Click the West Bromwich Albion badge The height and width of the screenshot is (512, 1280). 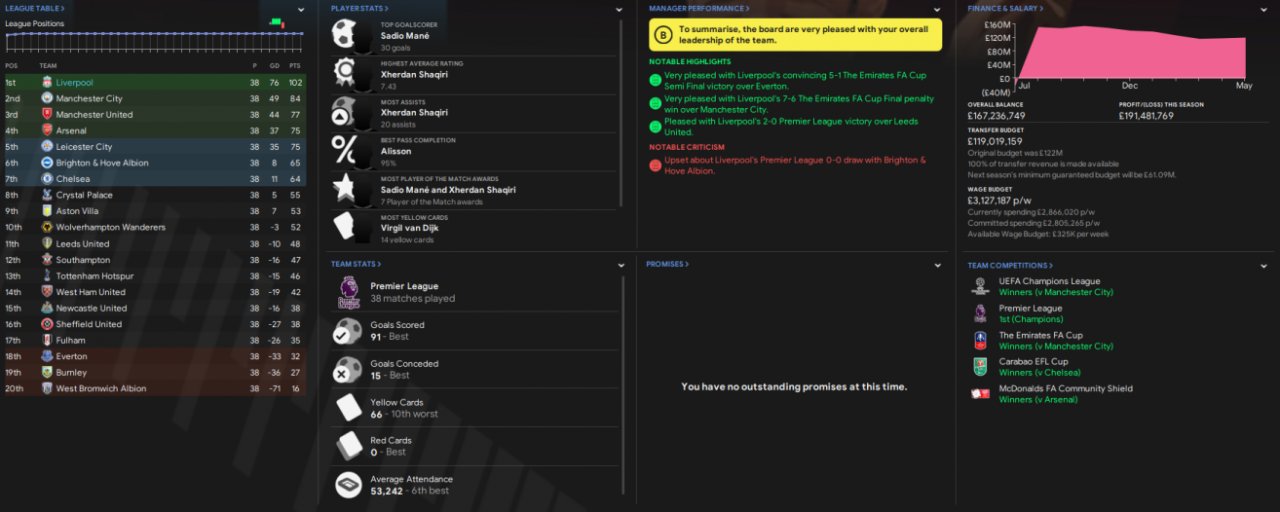point(46,388)
